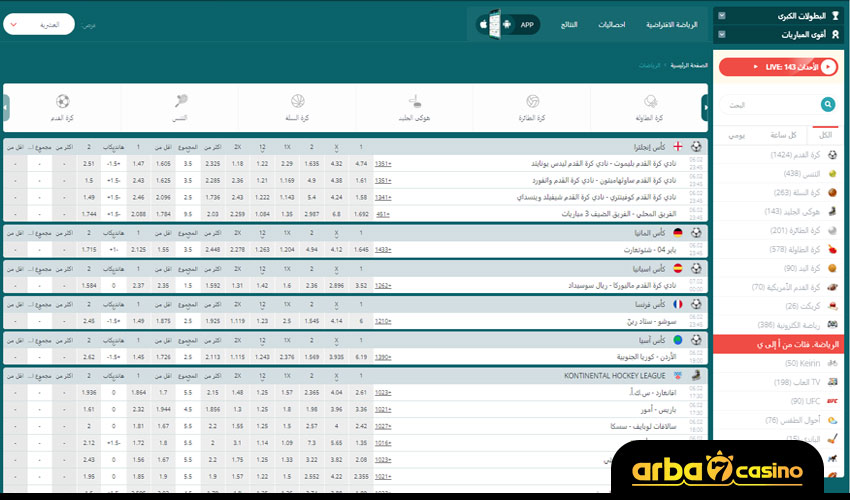Image resolution: width=850 pixels, height=500 pixels.
Task: Go to الصفحة الرئيسية breadcrumb link
Action: [689, 65]
